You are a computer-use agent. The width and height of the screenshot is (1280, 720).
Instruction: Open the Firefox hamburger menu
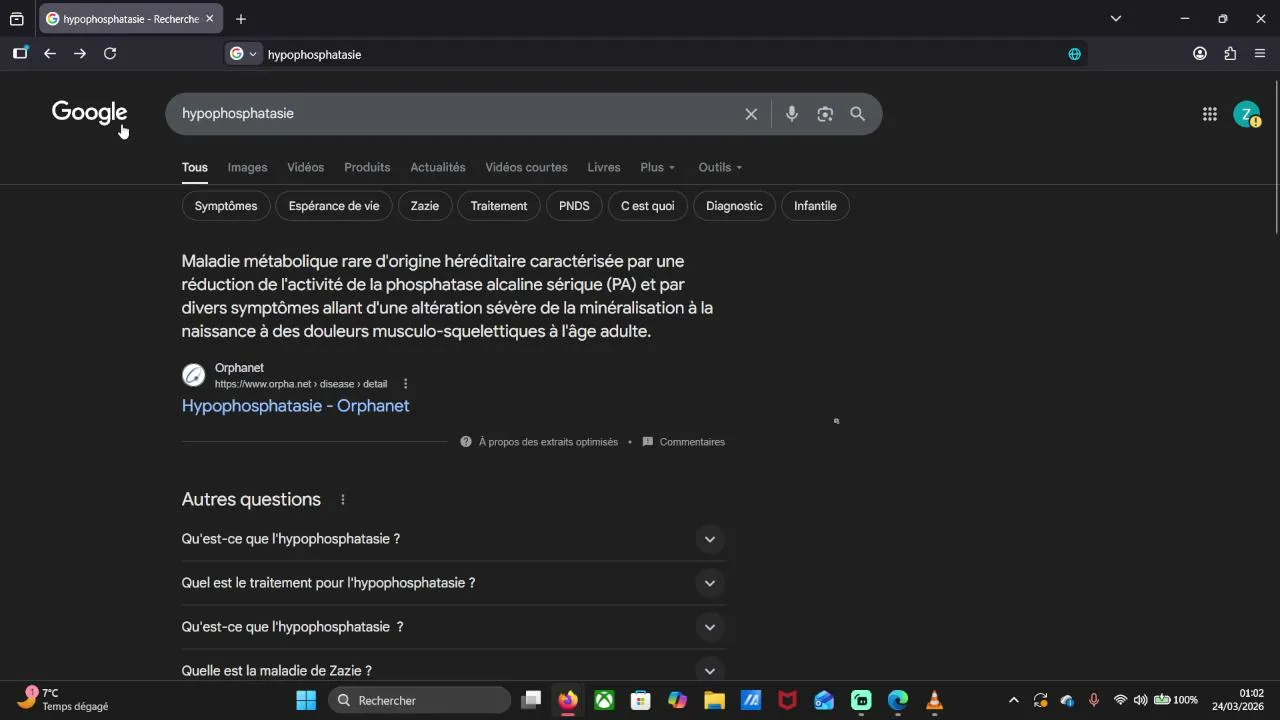pyautogui.click(x=1260, y=54)
